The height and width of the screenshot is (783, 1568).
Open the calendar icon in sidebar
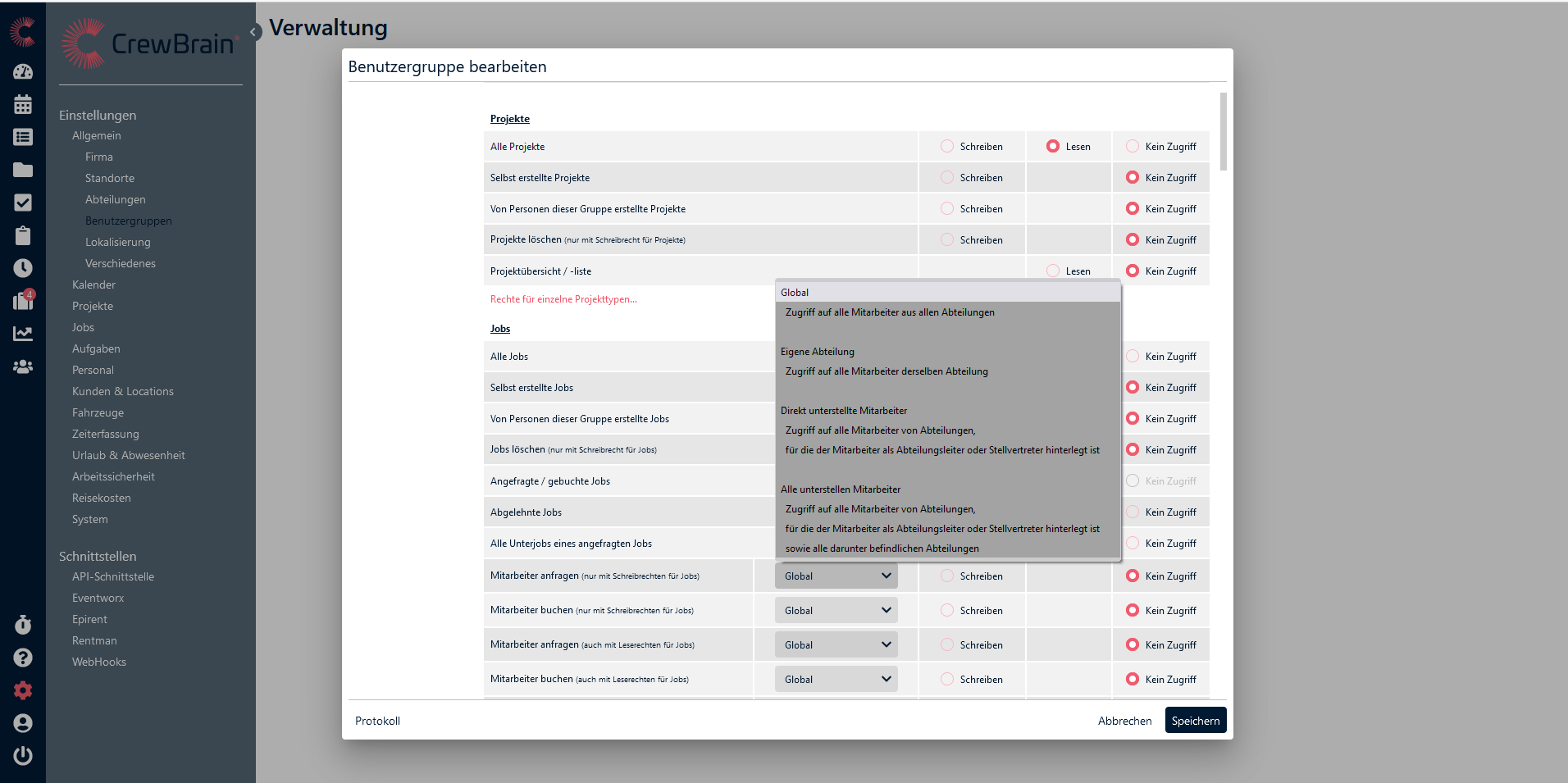[x=23, y=104]
